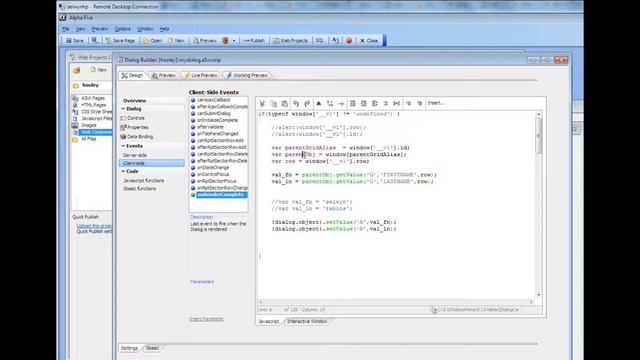Select Controls under Dialog
Image resolution: width=640 pixels, height=360 pixels.
click(136, 118)
